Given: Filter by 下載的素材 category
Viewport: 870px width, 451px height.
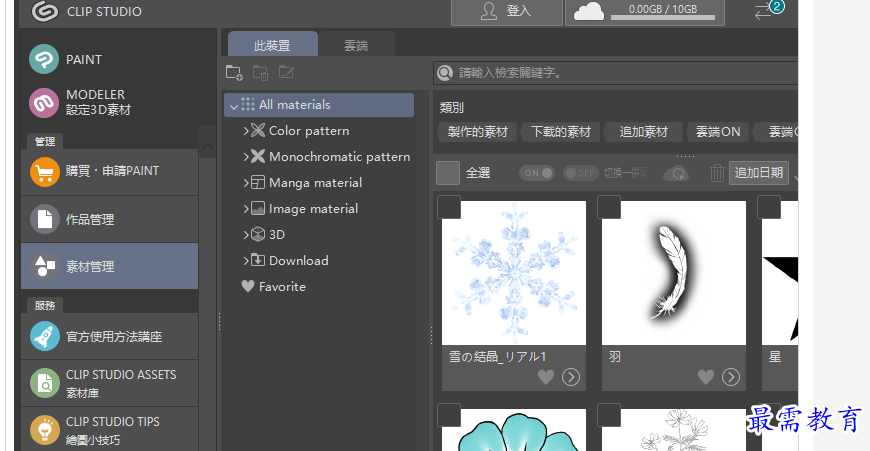Looking at the screenshot, I should pyautogui.click(x=561, y=132).
